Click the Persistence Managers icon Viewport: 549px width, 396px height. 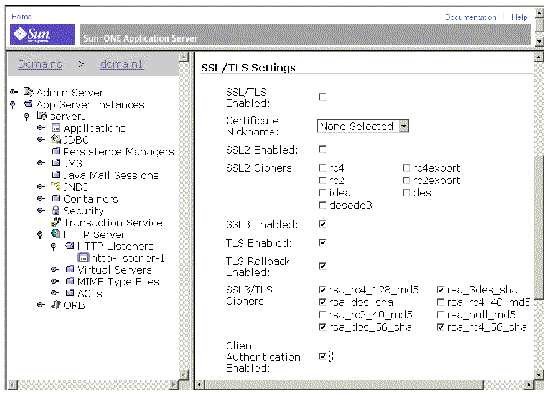[x=56, y=151]
